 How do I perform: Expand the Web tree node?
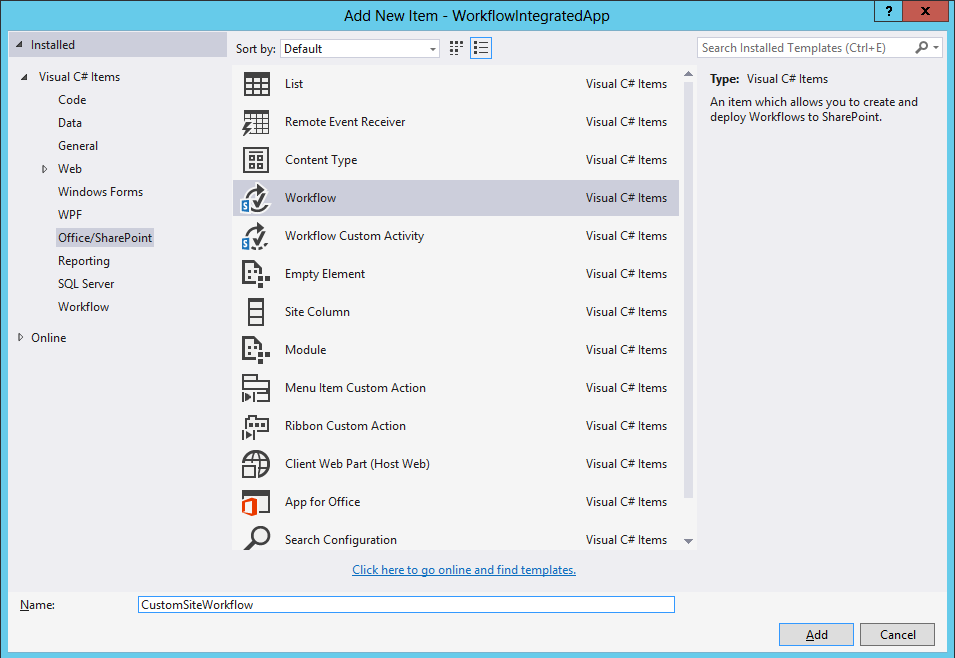click(x=44, y=169)
